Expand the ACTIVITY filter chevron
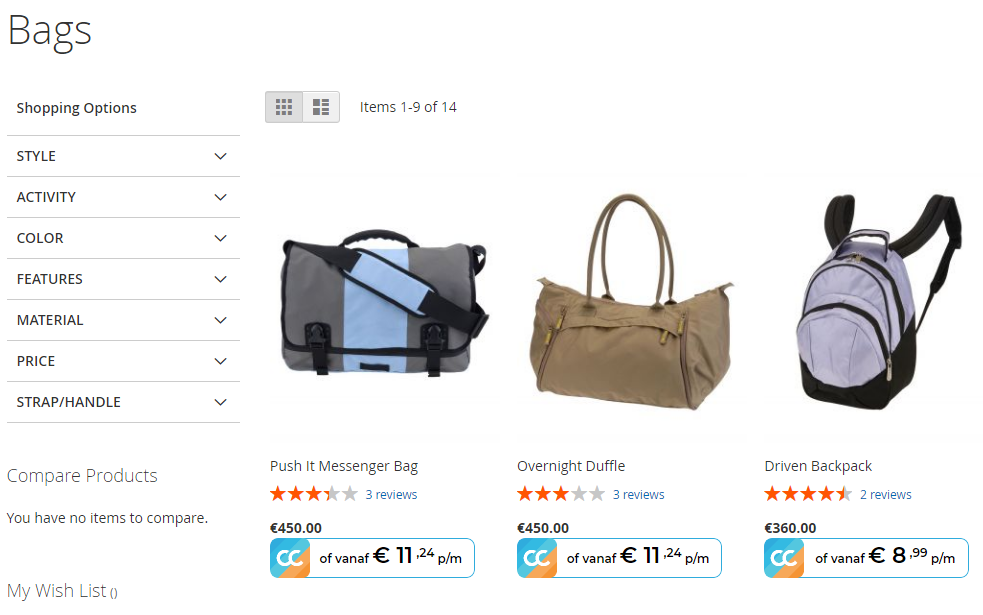The width and height of the screenshot is (983, 615). pyautogui.click(x=220, y=197)
